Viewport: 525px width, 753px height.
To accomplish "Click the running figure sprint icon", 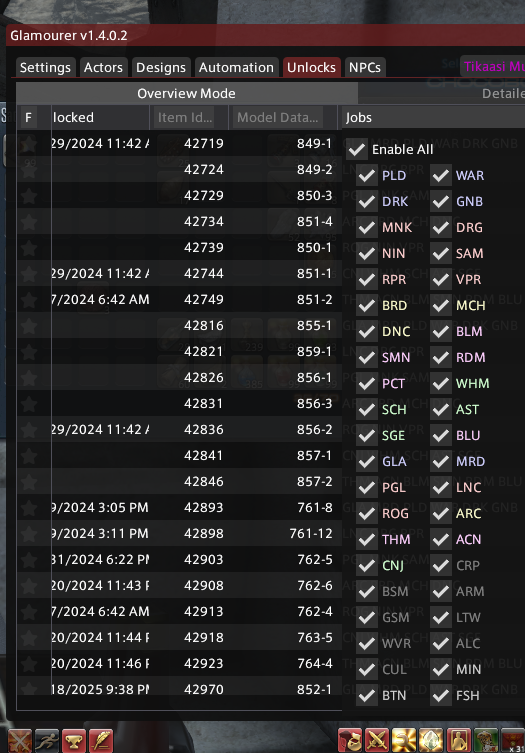I will pyautogui.click(x=46, y=741).
